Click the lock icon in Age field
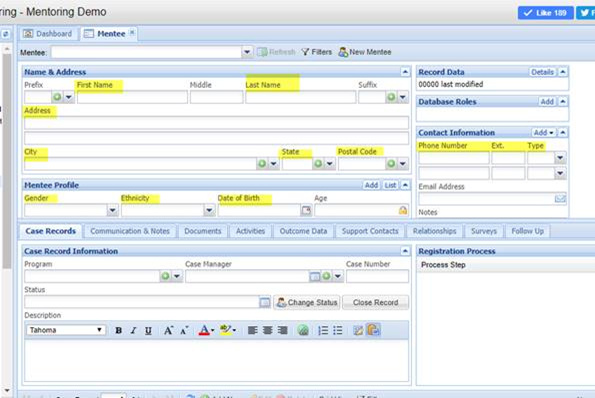 tap(403, 210)
